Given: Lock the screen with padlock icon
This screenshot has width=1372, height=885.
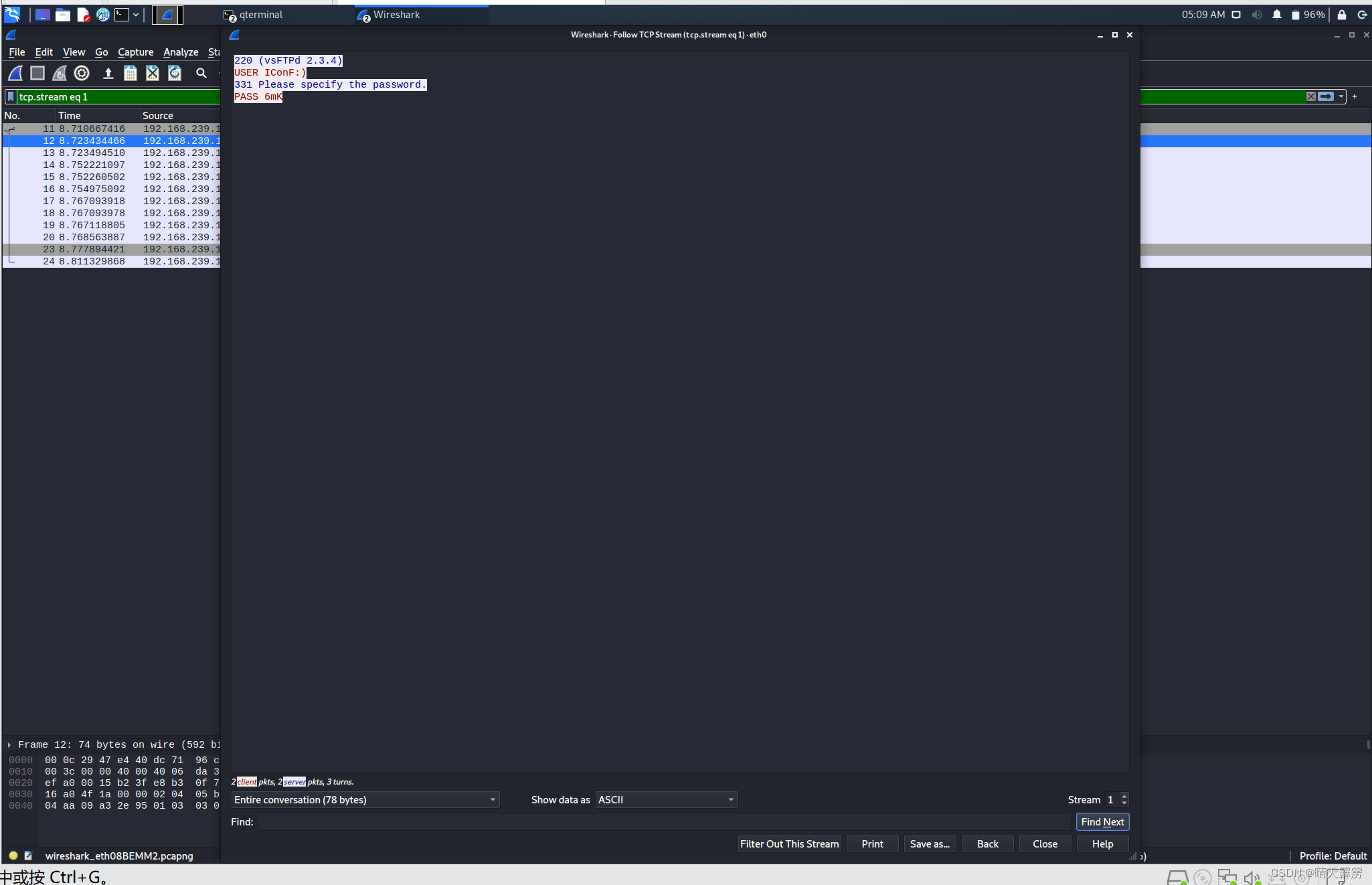Looking at the screenshot, I should [x=1341, y=14].
